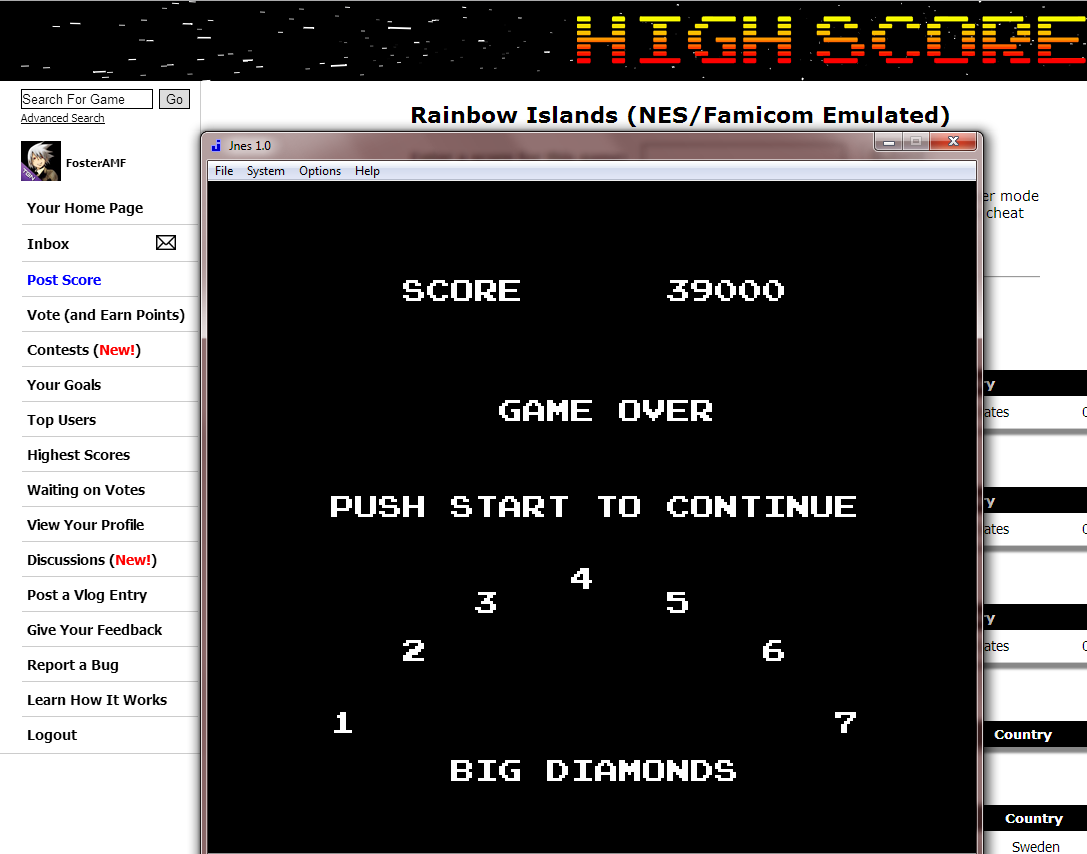This screenshot has height=854, width=1087.
Task: Click the Go search button
Action: click(x=174, y=99)
